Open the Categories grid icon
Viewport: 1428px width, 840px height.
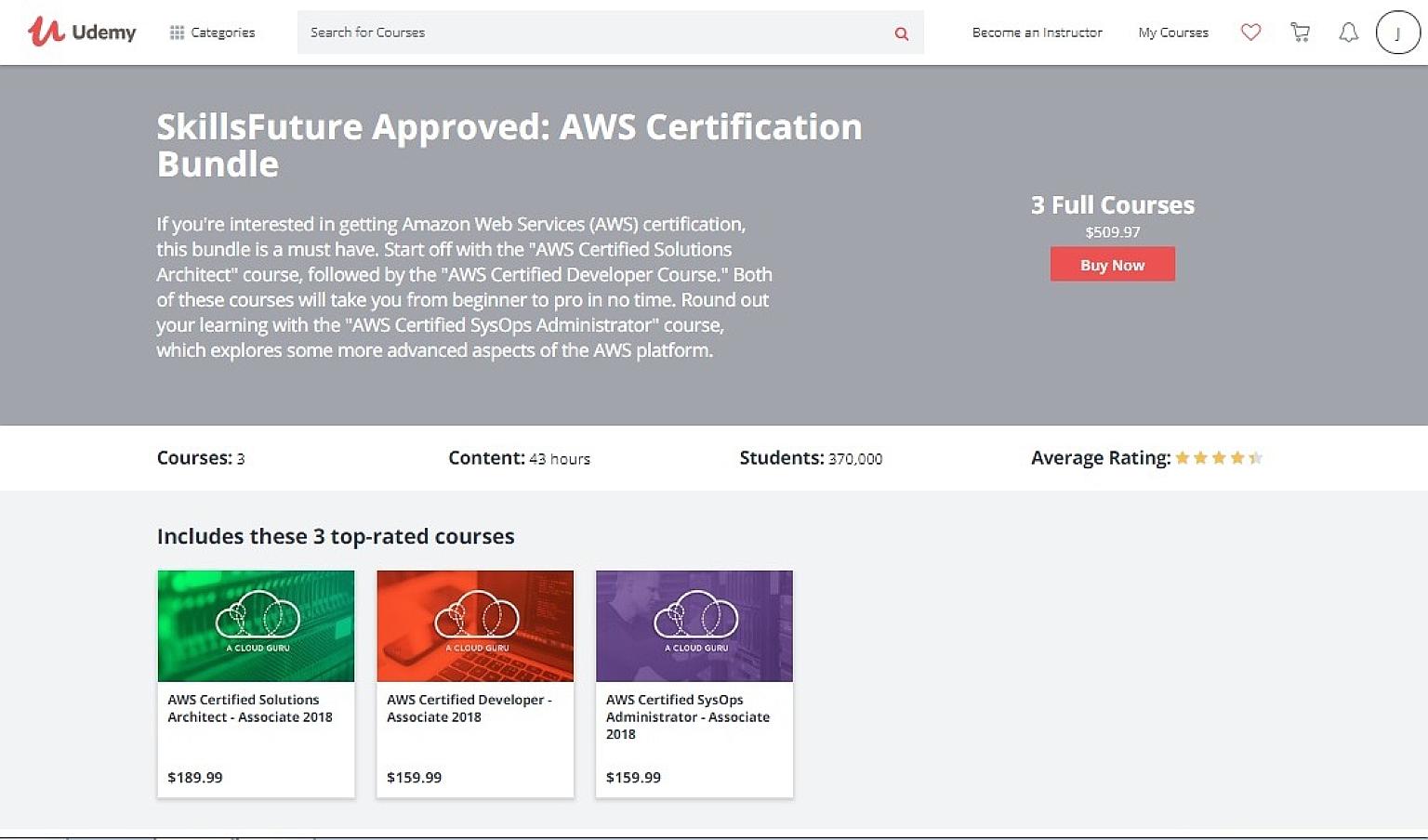tap(176, 32)
